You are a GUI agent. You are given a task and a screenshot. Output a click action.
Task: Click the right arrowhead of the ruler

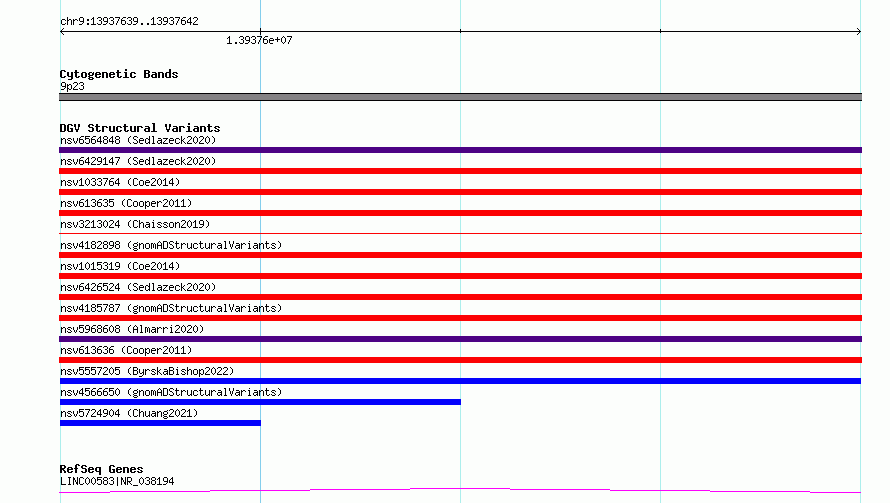click(x=859, y=31)
